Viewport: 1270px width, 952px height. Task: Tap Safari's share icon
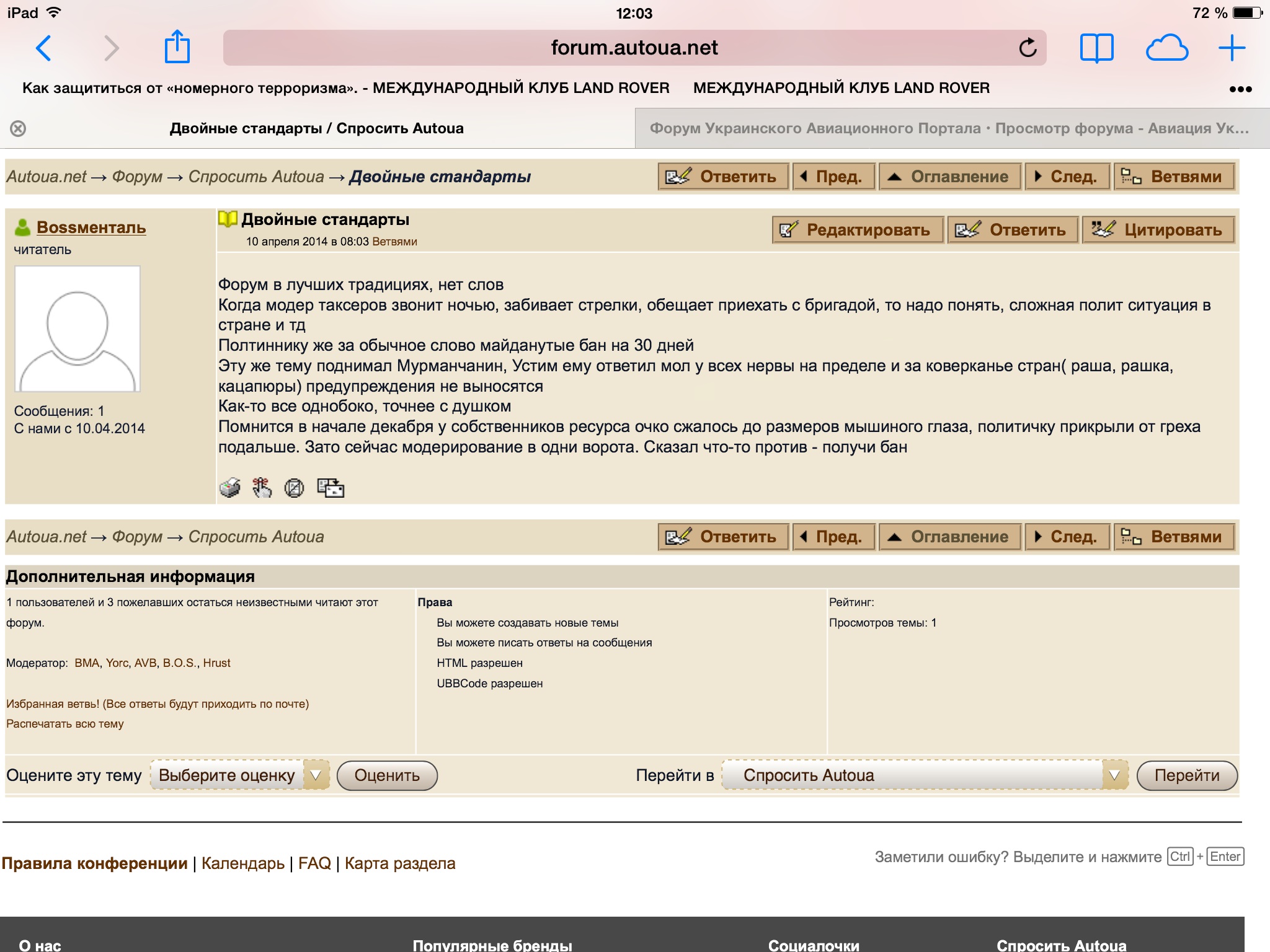[x=177, y=47]
